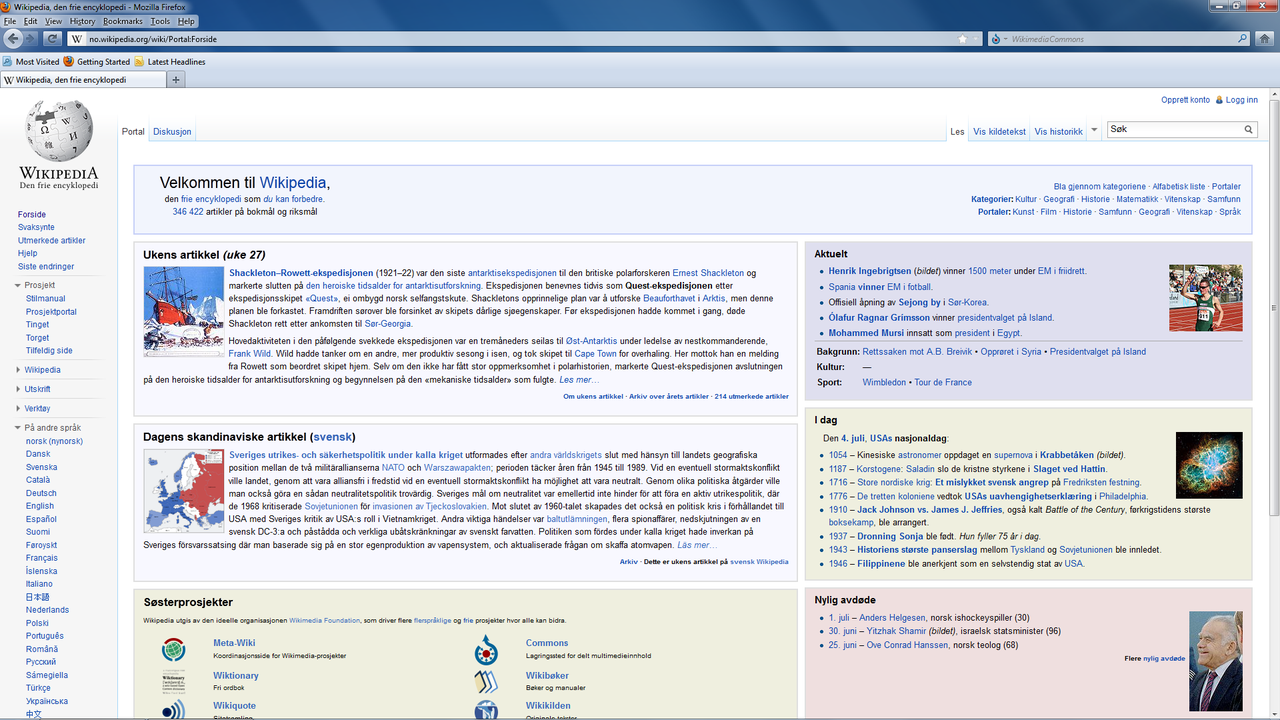Open the runner photo in Aktuelt
Image resolution: width=1280 pixels, height=720 pixels.
click(1205, 298)
